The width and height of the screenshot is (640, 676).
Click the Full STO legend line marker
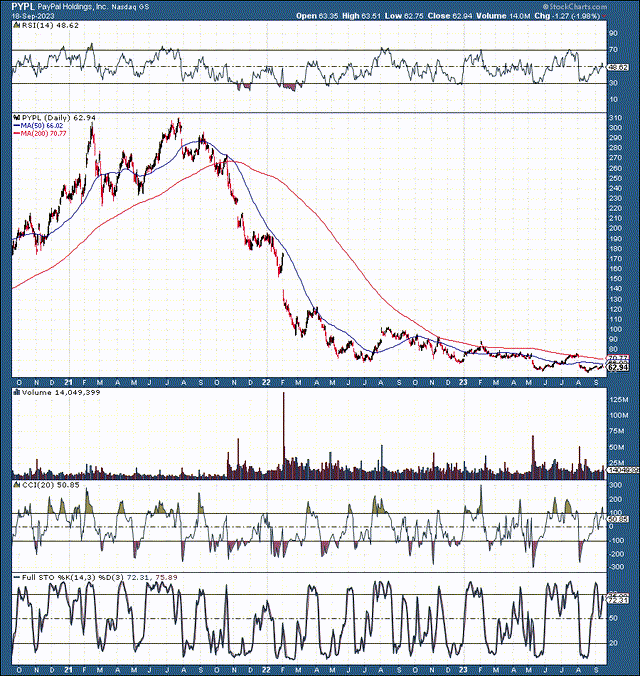coord(17,577)
